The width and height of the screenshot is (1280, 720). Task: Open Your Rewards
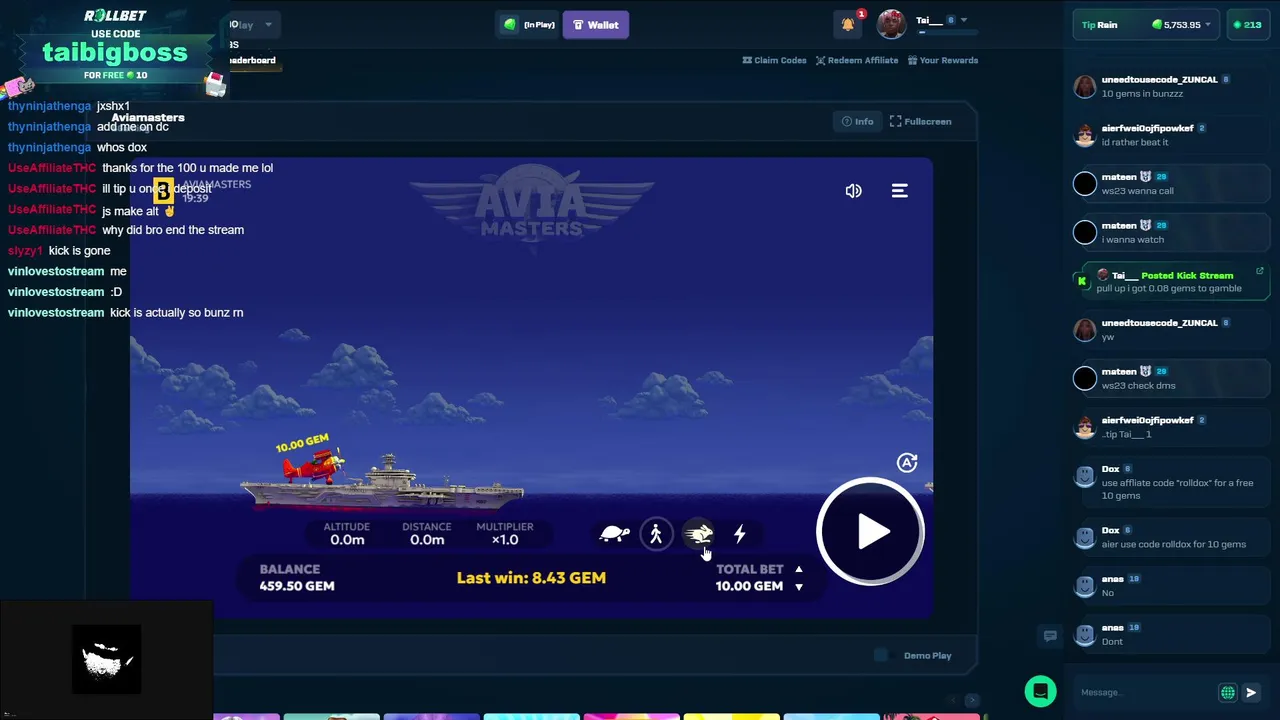point(942,60)
